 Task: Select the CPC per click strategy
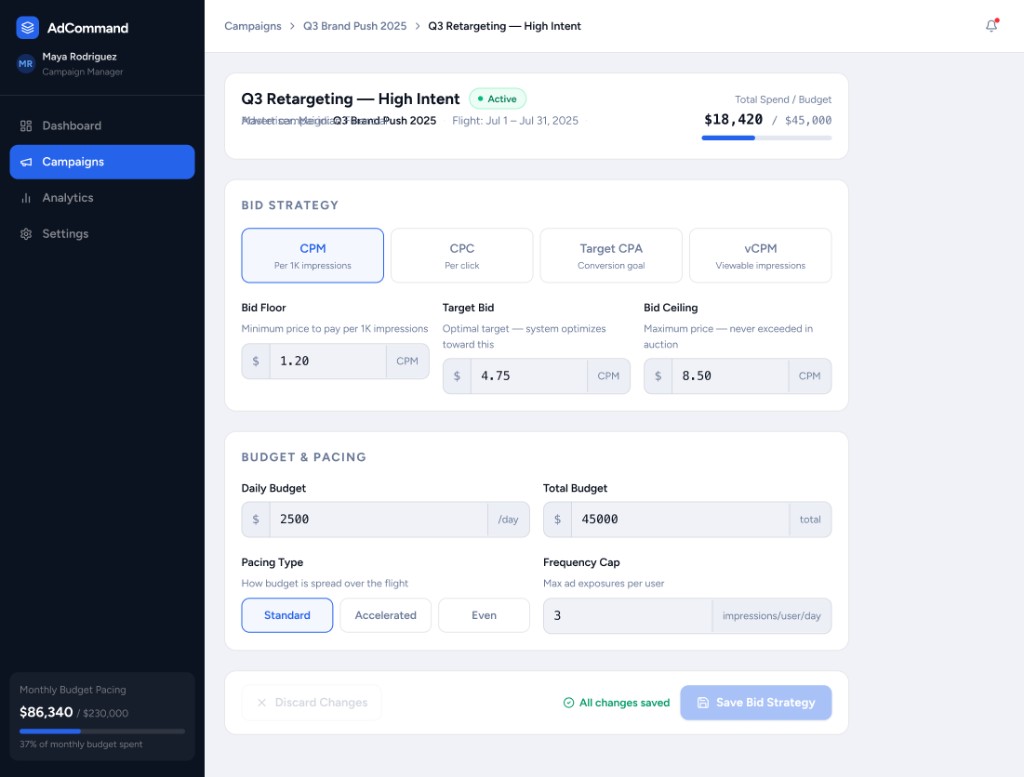(462, 255)
